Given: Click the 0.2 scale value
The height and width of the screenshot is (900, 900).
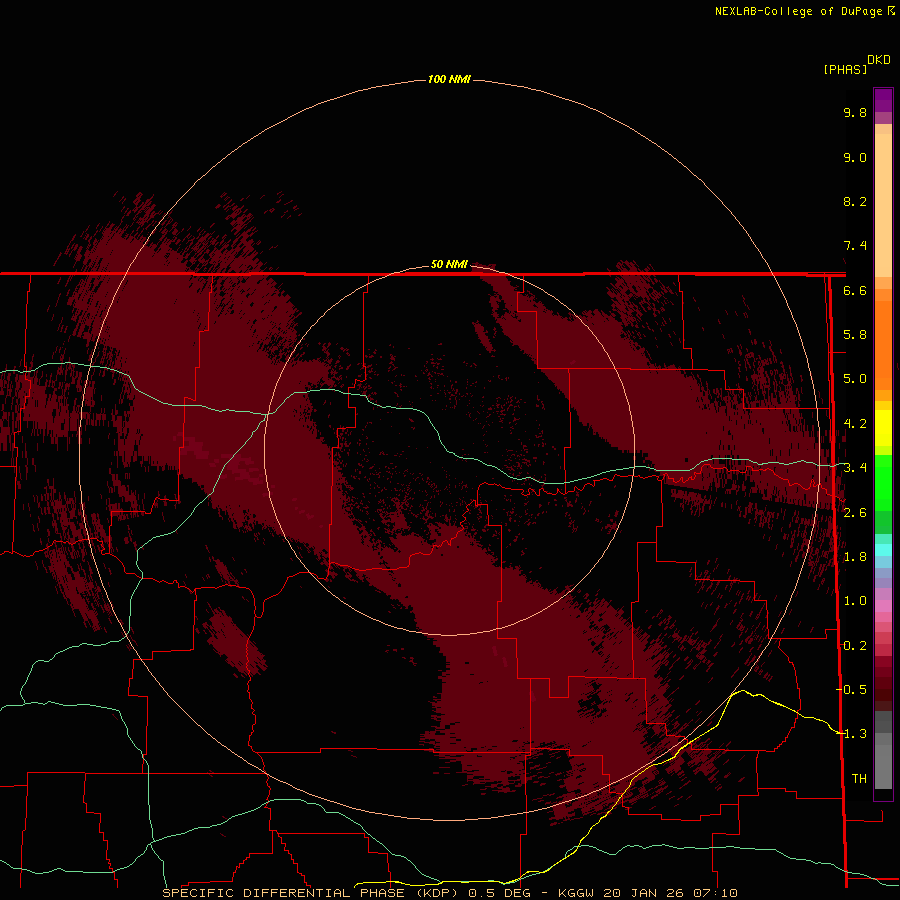Looking at the screenshot, I should point(855,646).
